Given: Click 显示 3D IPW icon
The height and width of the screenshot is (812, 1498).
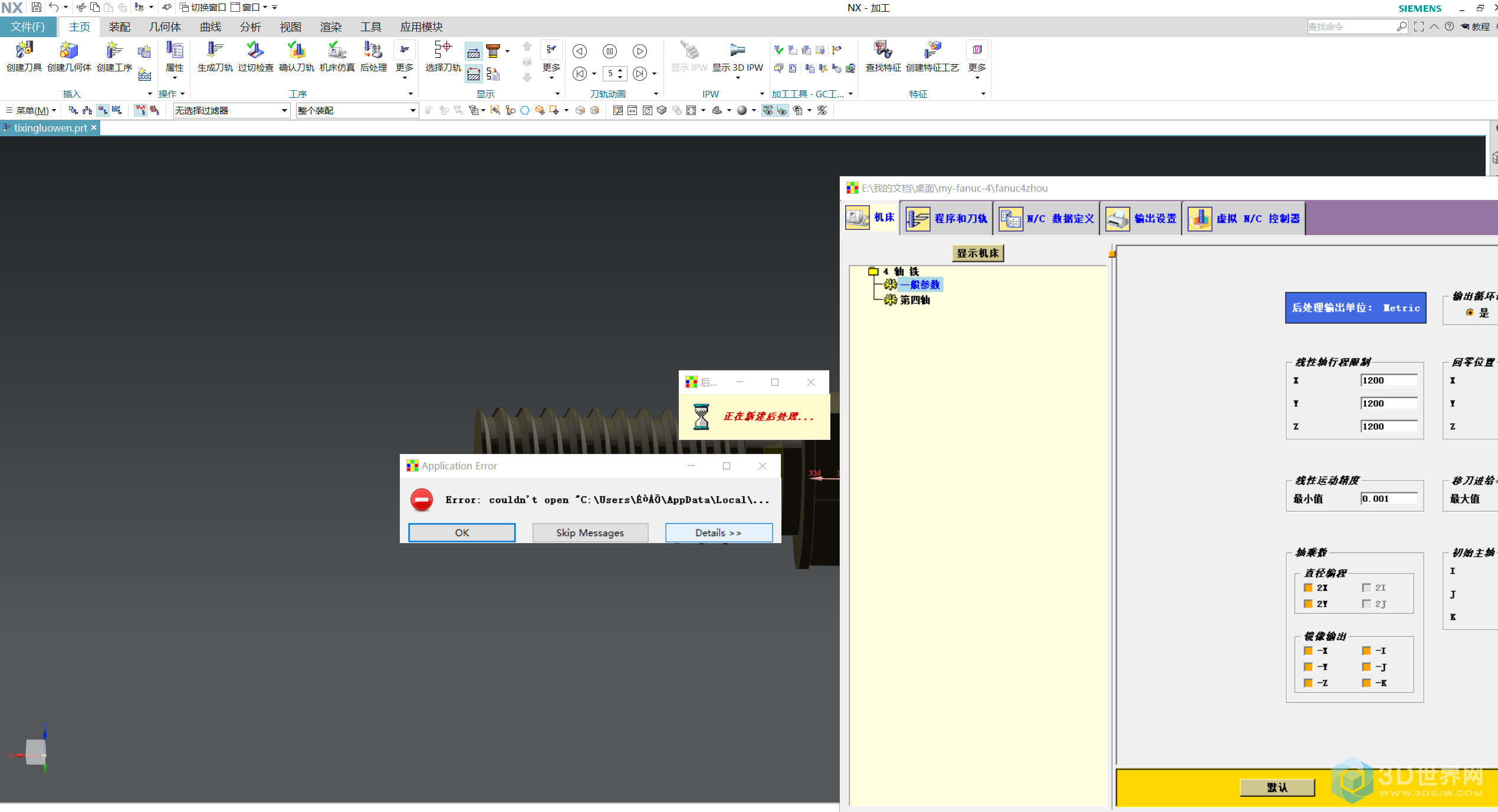Looking at the screenshot, I should click(737, 51).
